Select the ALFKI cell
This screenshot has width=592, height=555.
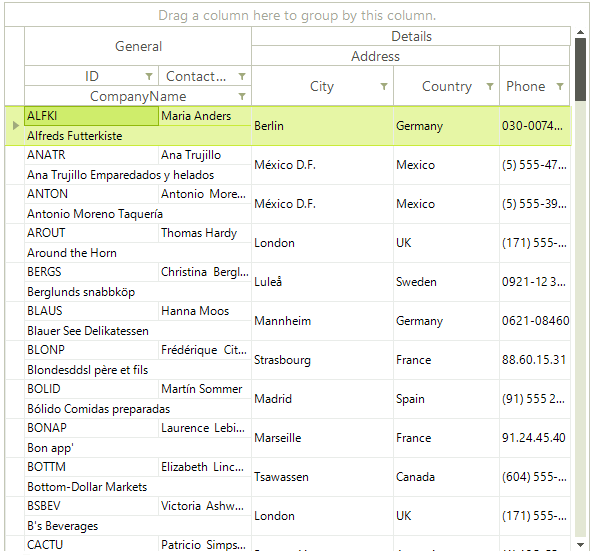pyautogui.click(x=91, y=116)
